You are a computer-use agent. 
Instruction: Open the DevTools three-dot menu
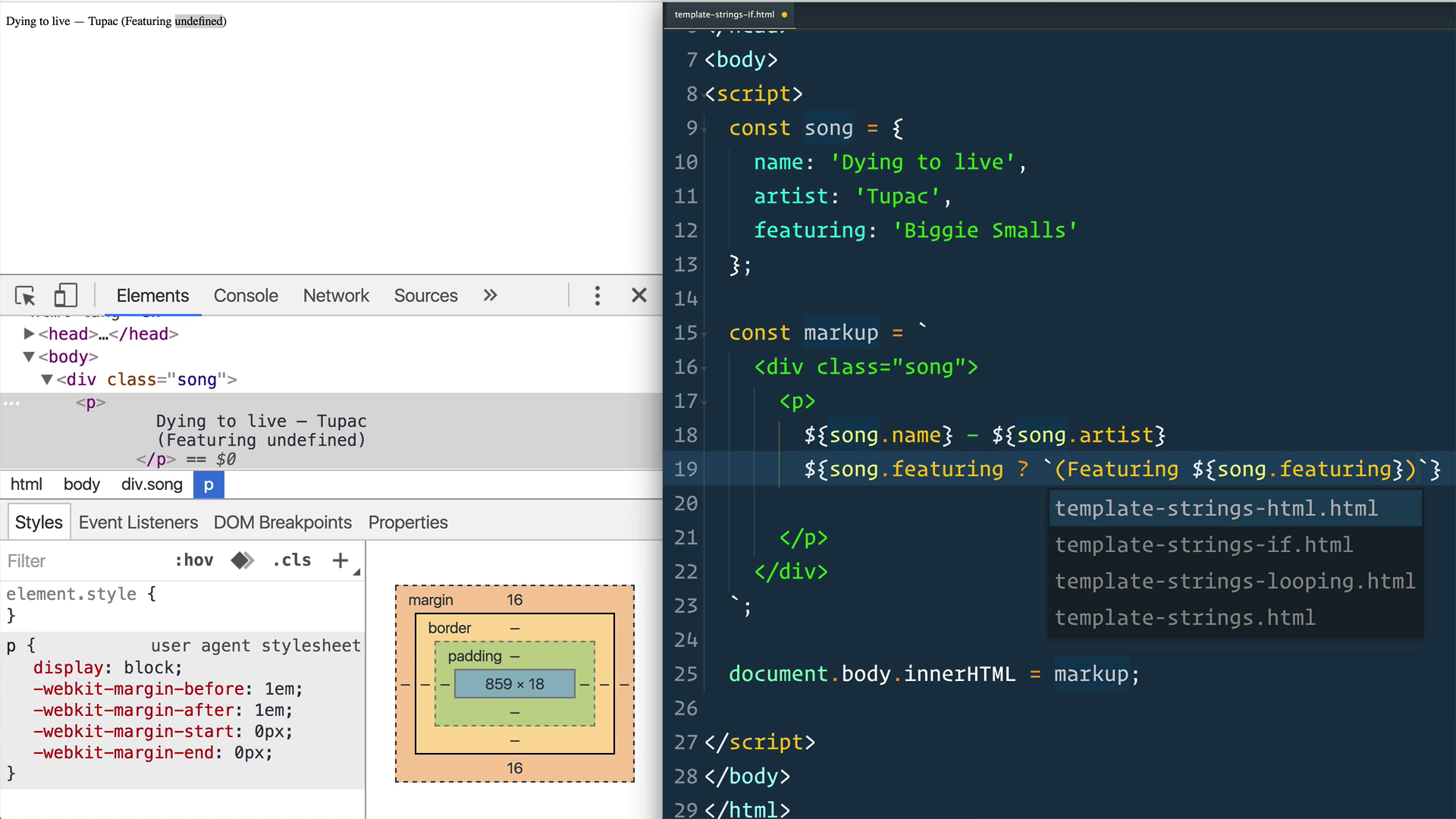(x=598, y=296)
